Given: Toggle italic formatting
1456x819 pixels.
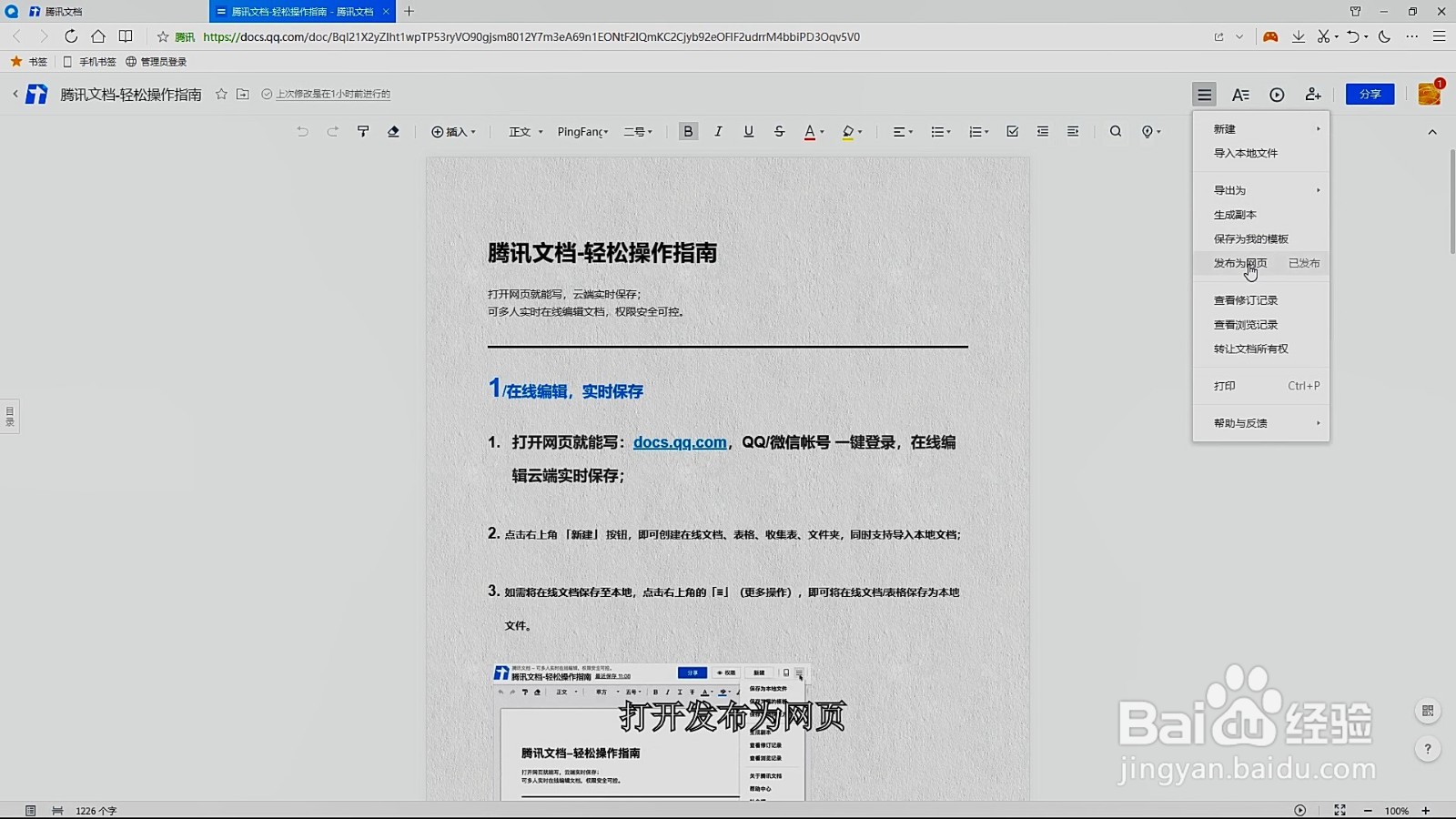Looking at the screenshot, I should [x=718, y=132].
